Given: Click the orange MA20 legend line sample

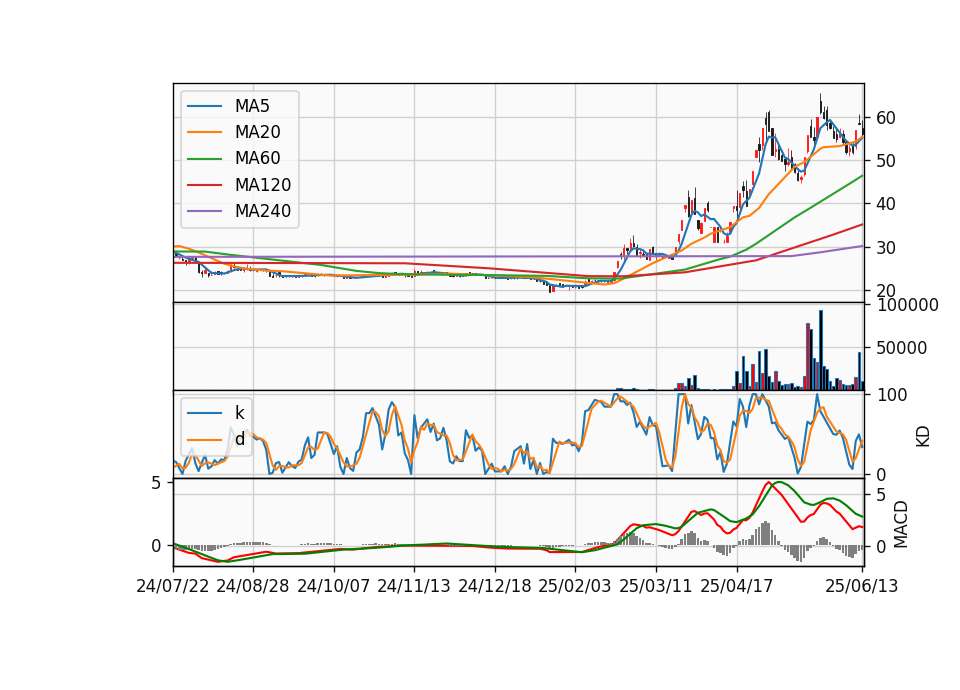Looking at the screenshot, I should (204, 133).
